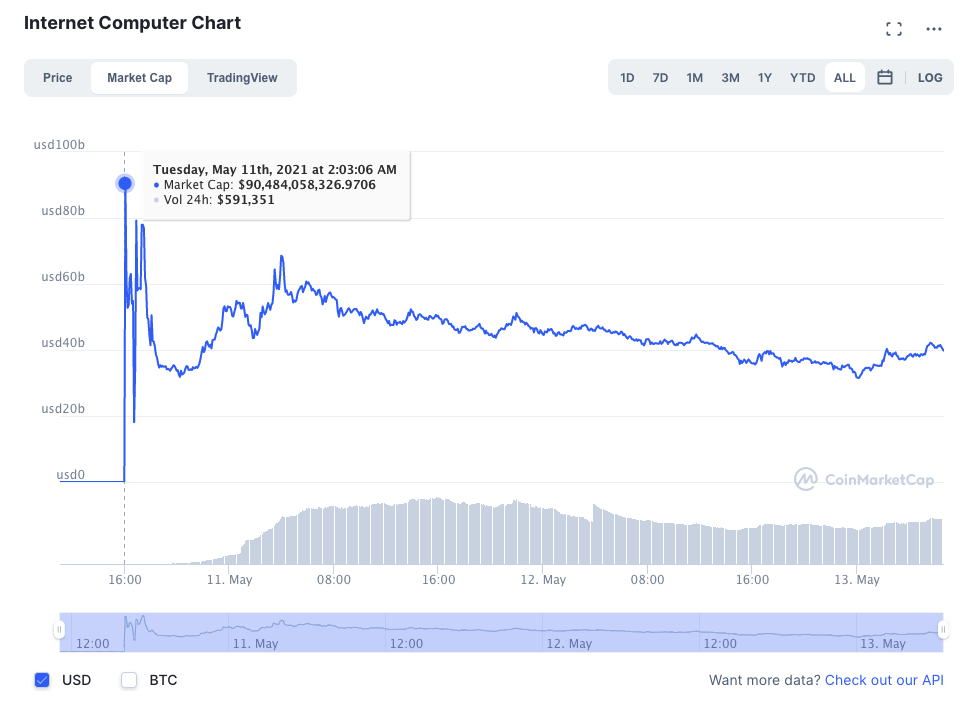Image resolution: width=978 pixels, height=706 pixels.
Task: Click the left handle of range slider
Action: click(59, 630)
